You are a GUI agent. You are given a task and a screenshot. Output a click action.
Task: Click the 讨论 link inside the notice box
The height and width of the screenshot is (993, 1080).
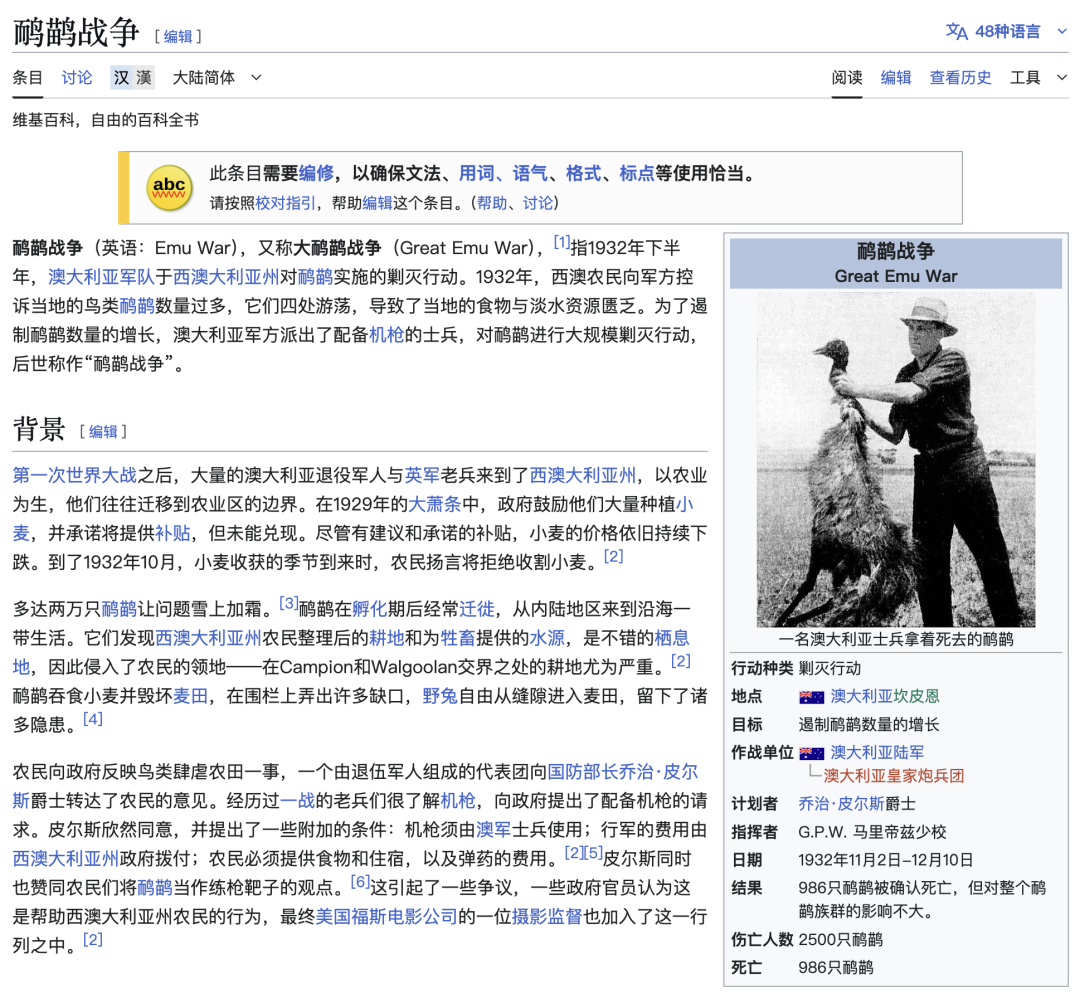tap(537, 203)
